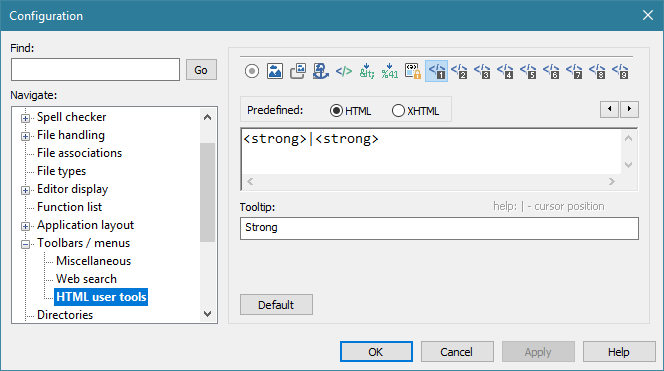Open File associations settings page
Image resolution: width=664 pixels, height=371 pixels.
(x=79, y=153)
